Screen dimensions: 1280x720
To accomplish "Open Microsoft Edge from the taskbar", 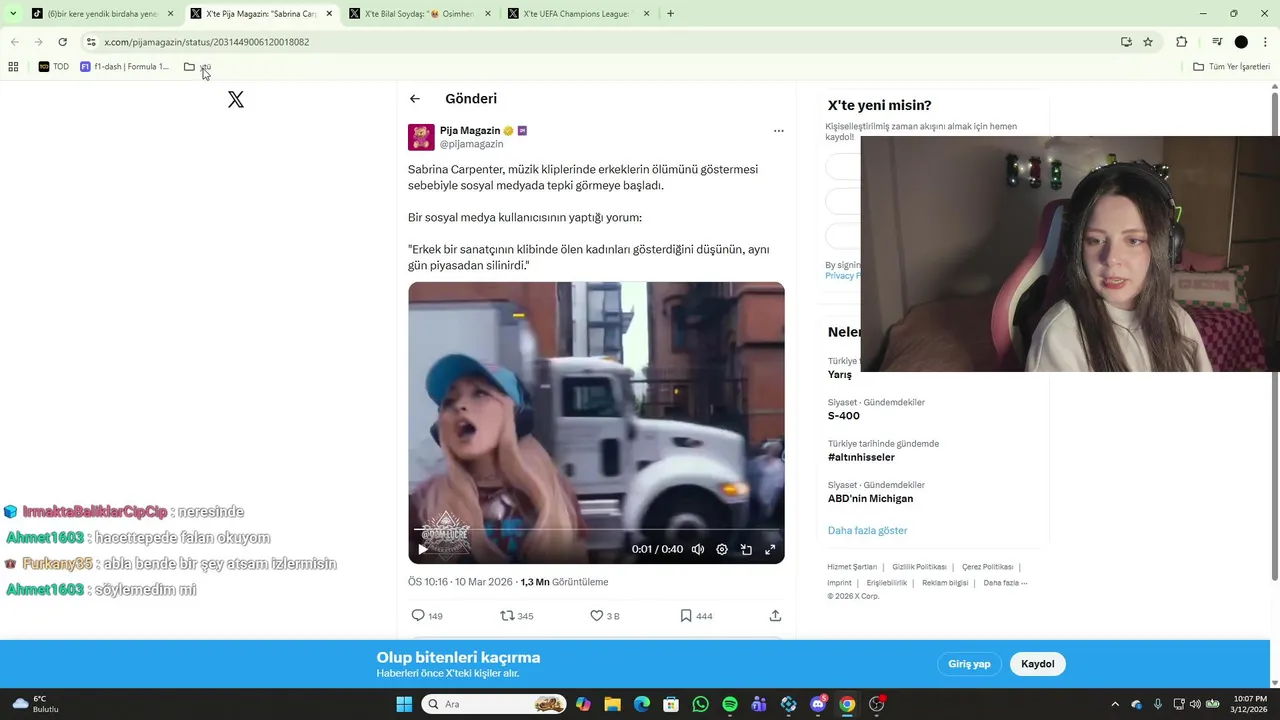I will click(x=642, y=704).
